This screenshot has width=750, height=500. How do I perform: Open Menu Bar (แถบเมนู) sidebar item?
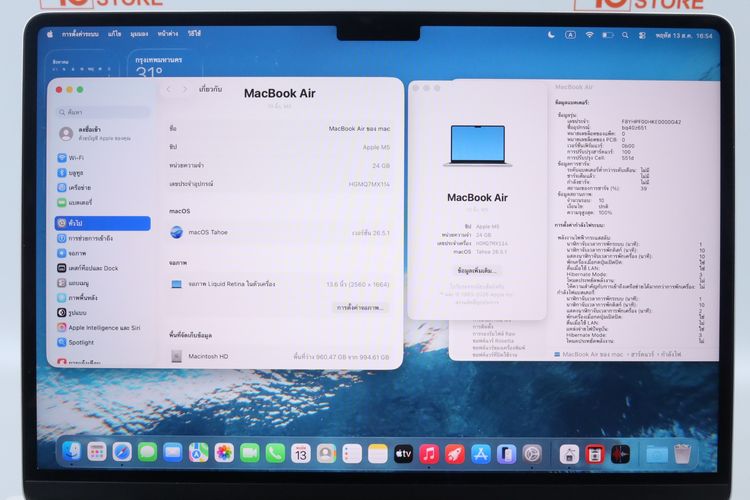pyautogui.click(x=102, y=283)
